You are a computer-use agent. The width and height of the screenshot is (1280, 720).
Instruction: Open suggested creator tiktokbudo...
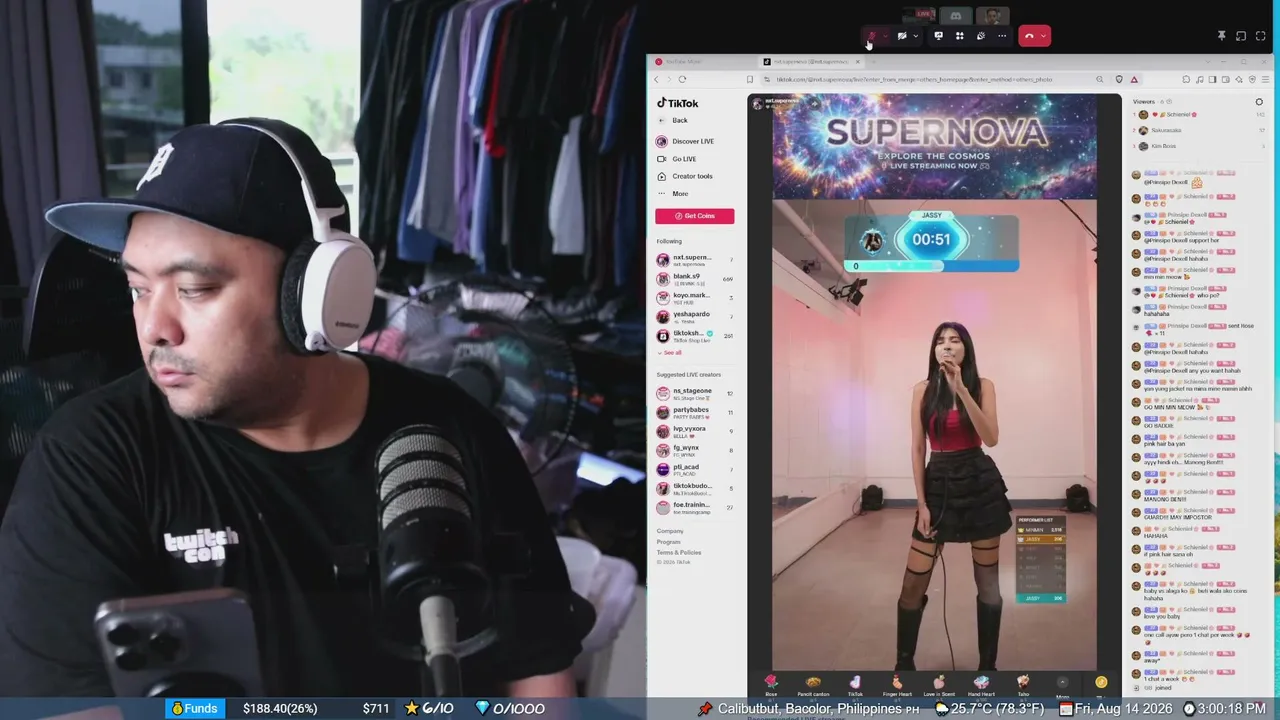[x=695, y=488]
